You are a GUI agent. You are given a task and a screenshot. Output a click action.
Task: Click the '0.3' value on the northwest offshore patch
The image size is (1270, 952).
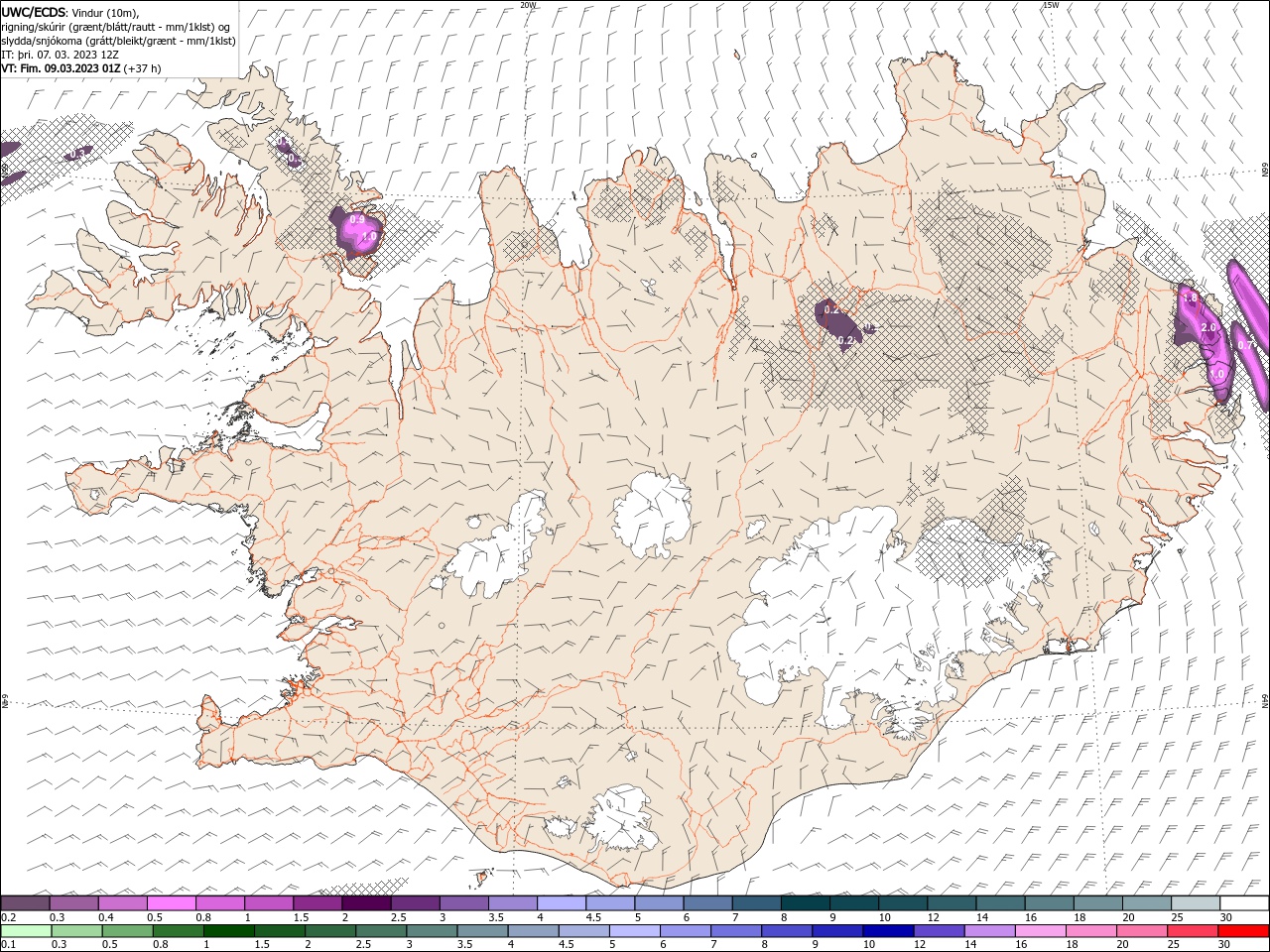[76, 155]
